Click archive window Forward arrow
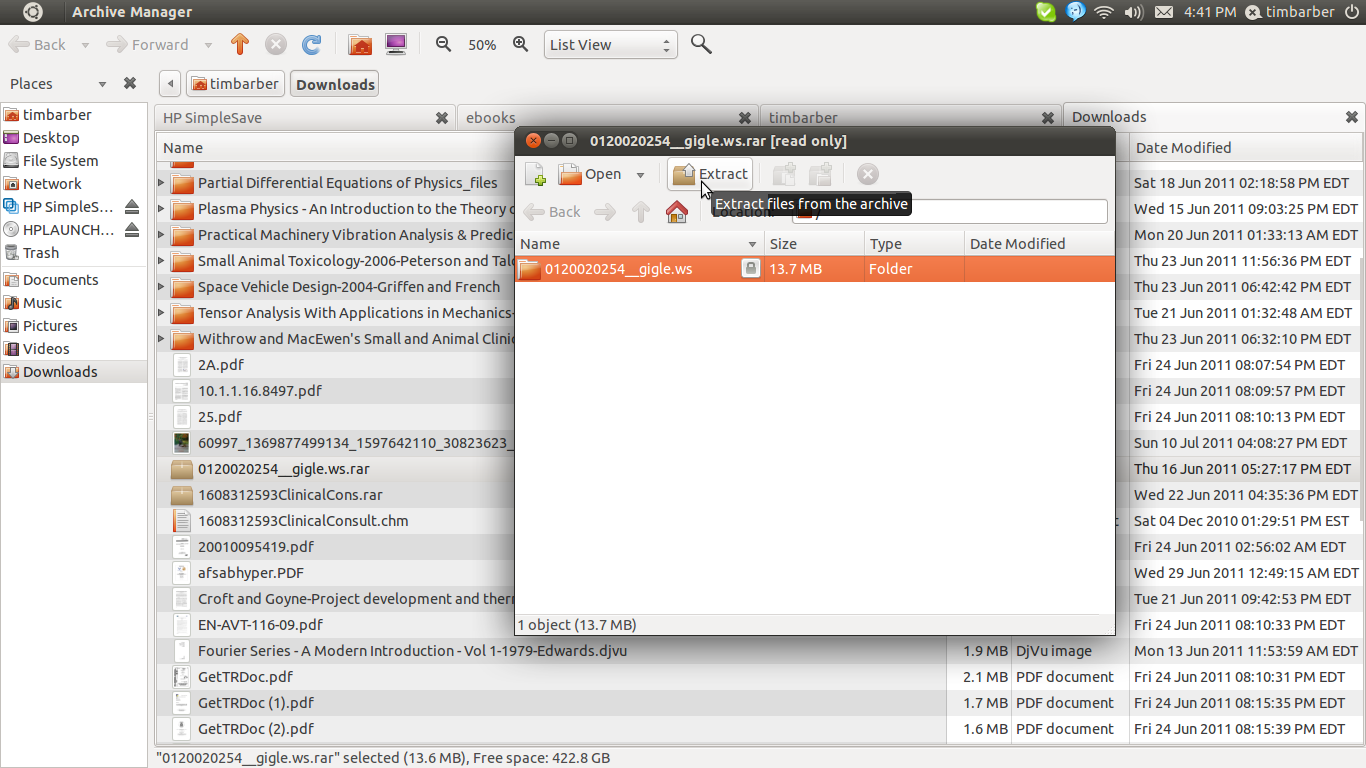The height and width of the screenshot is (768, 1366). [604, 212]
